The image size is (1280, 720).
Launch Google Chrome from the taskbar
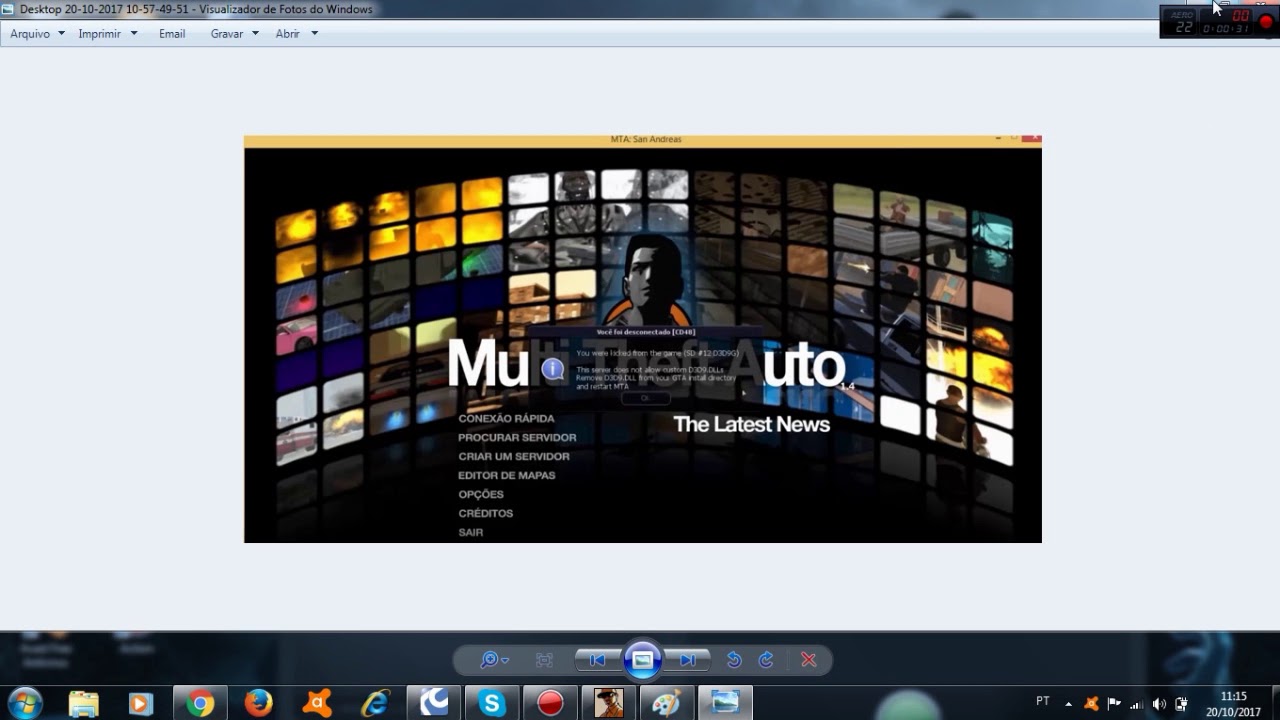[x=200, y=704]
